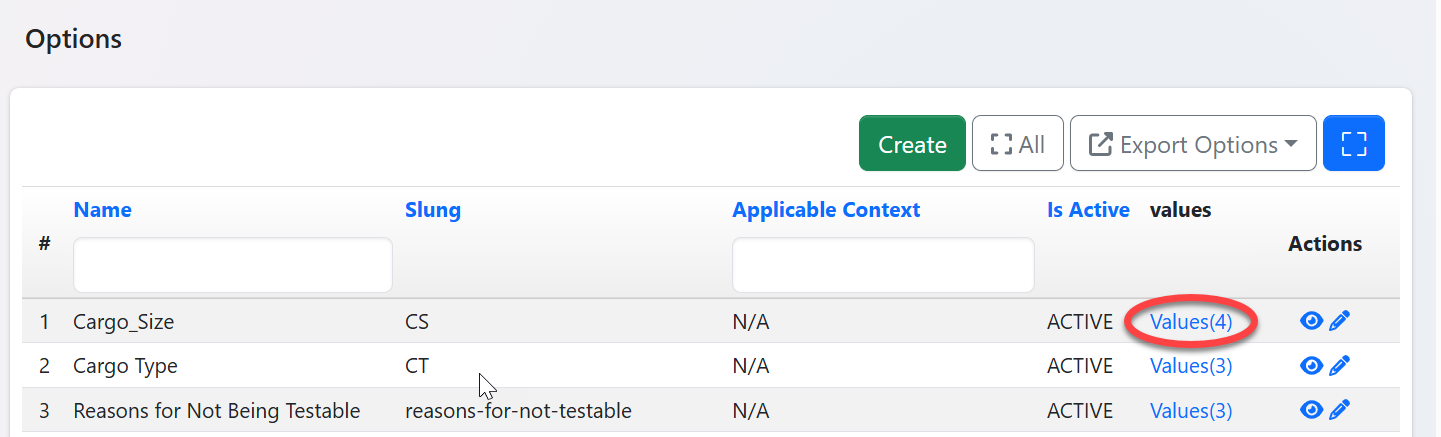Click the blue fullscreen toggle button
This screenshot has height=437, width=1441.
[1353, 144]
